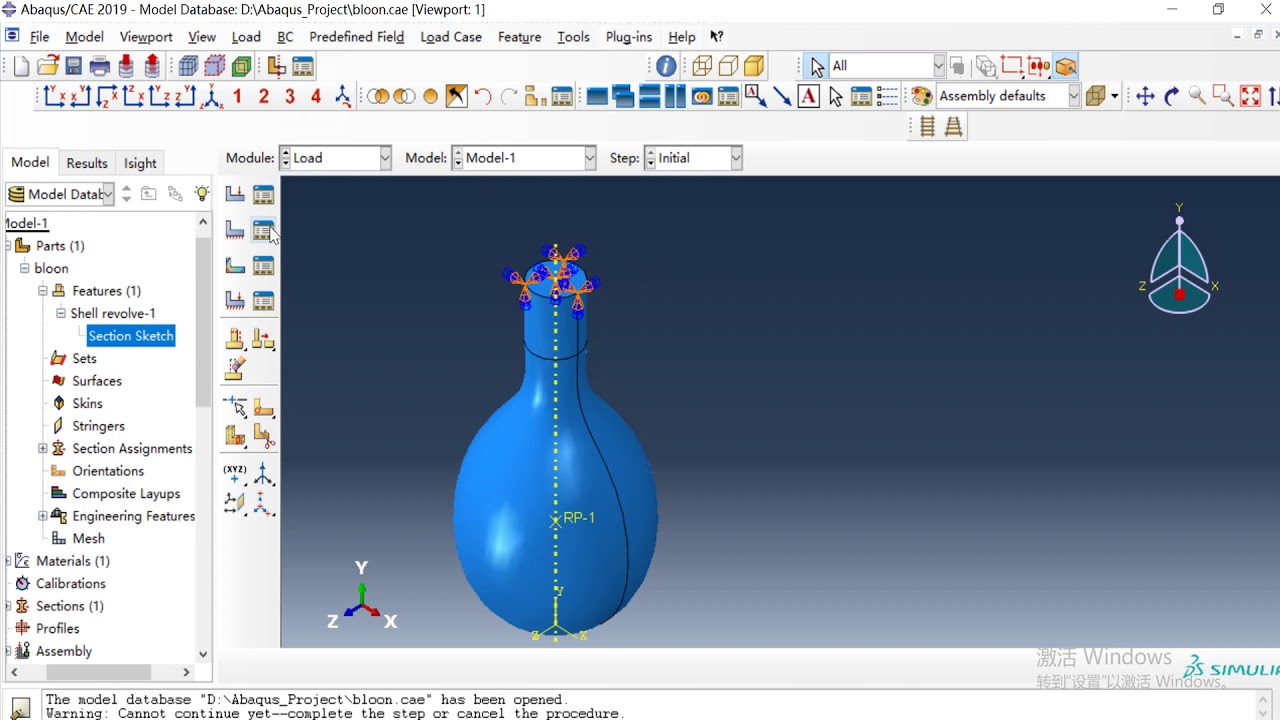The image size is (1280, 720).
Task: Click the text annotation 'A' icon
Action: point(808,97)
